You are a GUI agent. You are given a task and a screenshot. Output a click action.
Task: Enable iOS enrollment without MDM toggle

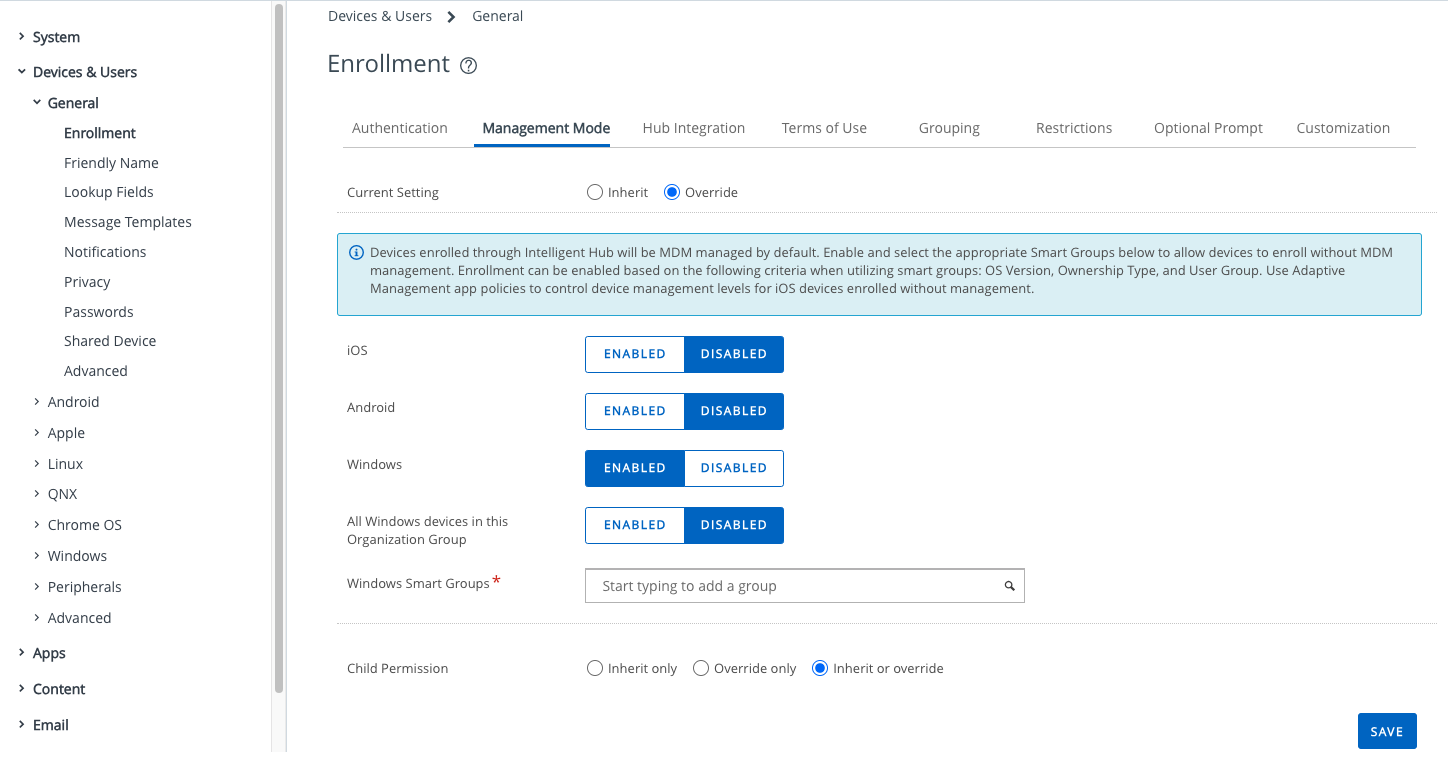click(x=634, y=354)
